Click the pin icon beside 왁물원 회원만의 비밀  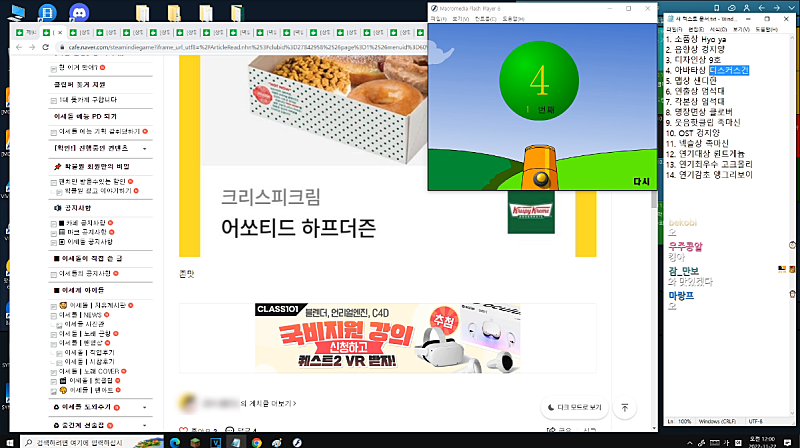tap(58, 166)
